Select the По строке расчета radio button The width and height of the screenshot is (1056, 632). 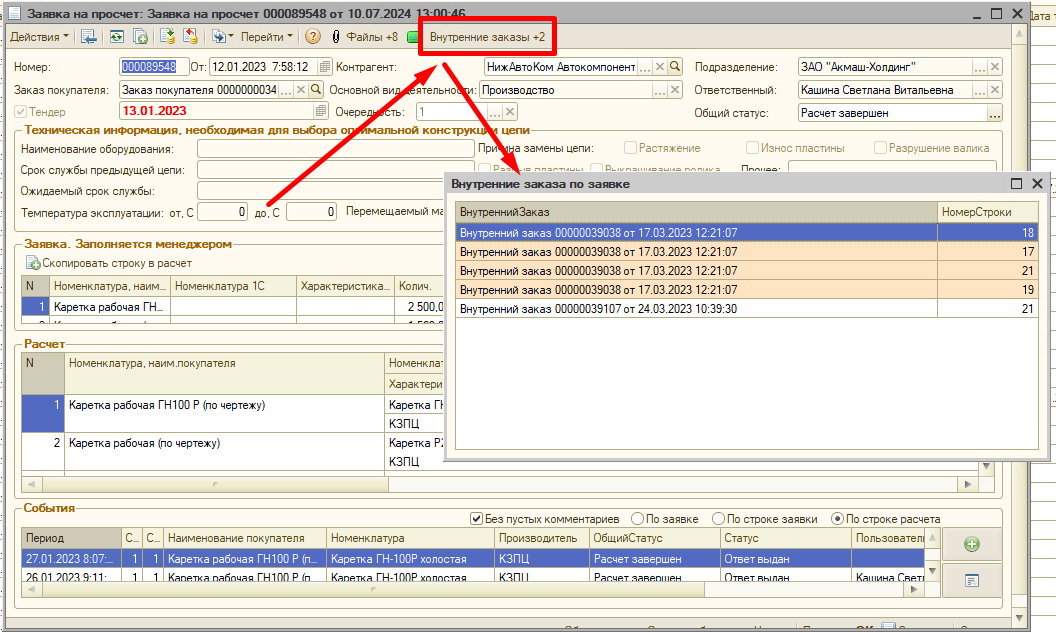point(837,519)
